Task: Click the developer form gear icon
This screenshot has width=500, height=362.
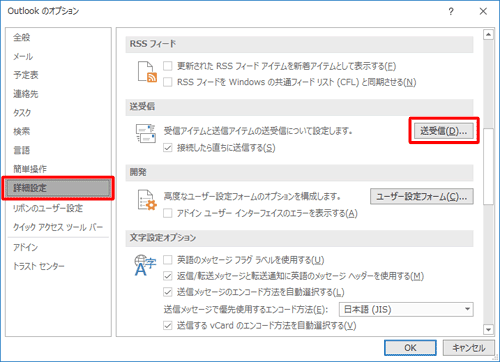Action: (147, 200)
